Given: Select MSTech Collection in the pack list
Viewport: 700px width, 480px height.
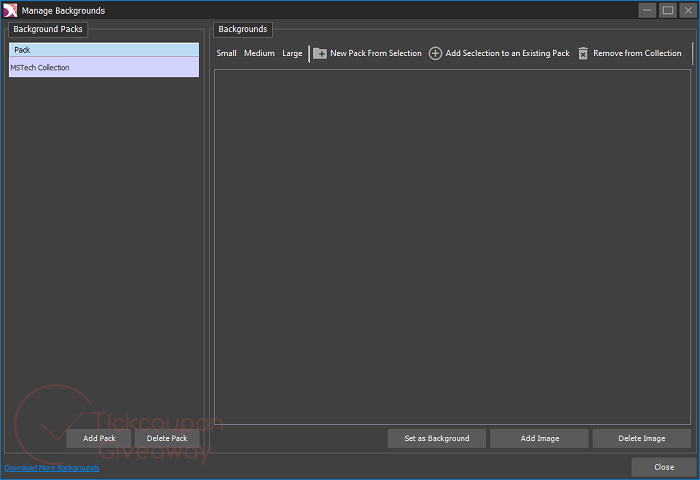Looking at the screenshot, I should [x=104, y=67].
